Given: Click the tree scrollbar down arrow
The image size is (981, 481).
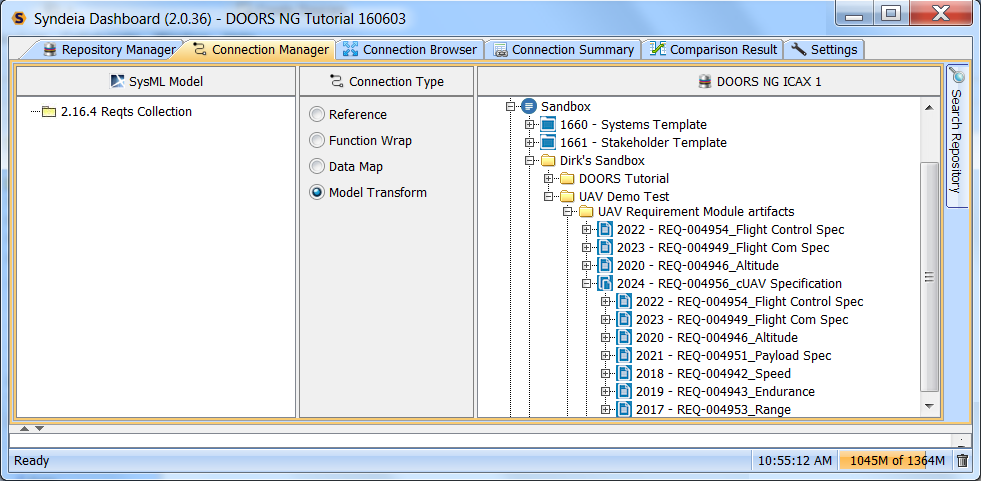Looking at the screenshot, I should (929, 407).
